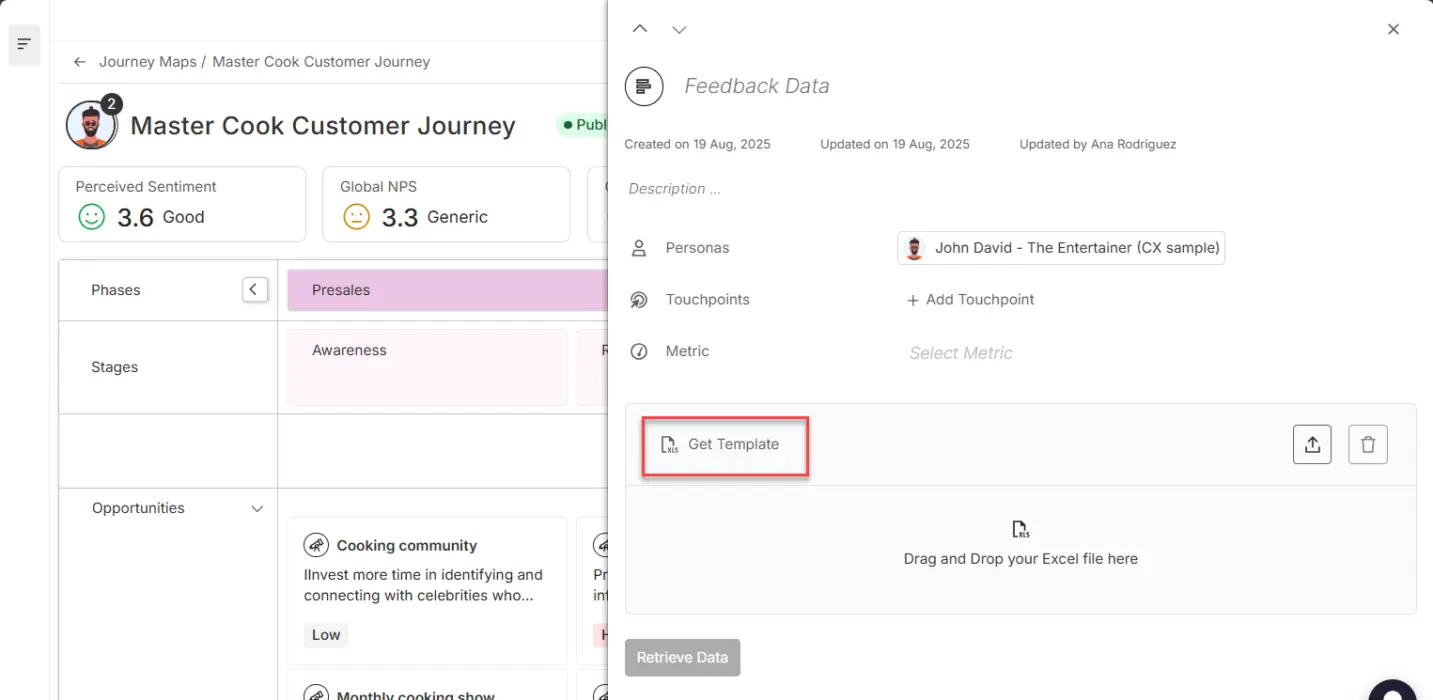Click the Personas person icon
1433x700 pixels.
(639, 247)
